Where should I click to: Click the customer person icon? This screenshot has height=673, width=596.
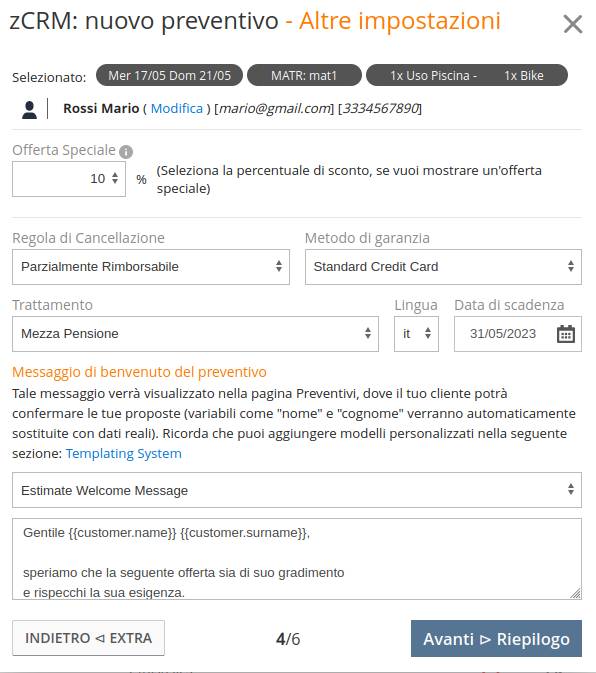(x=29, y=109)
